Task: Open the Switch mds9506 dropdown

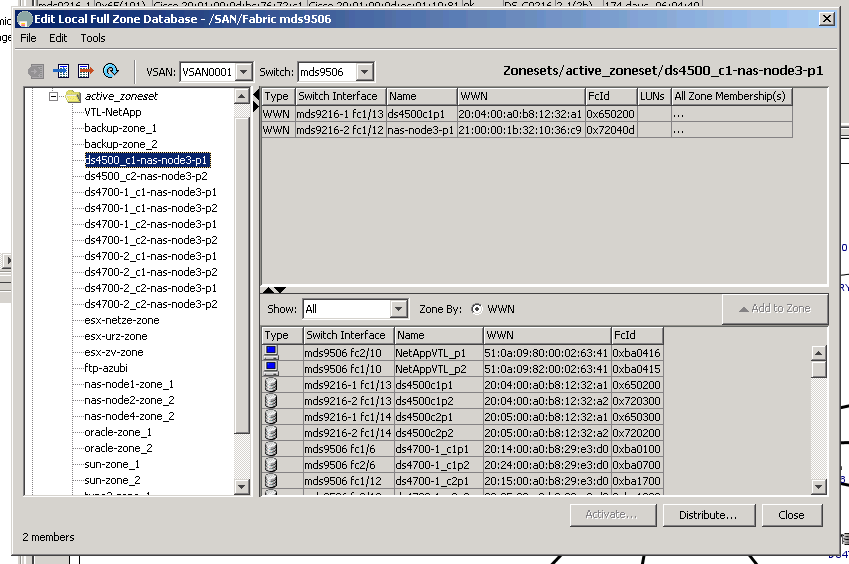Action: click(364, 72)
